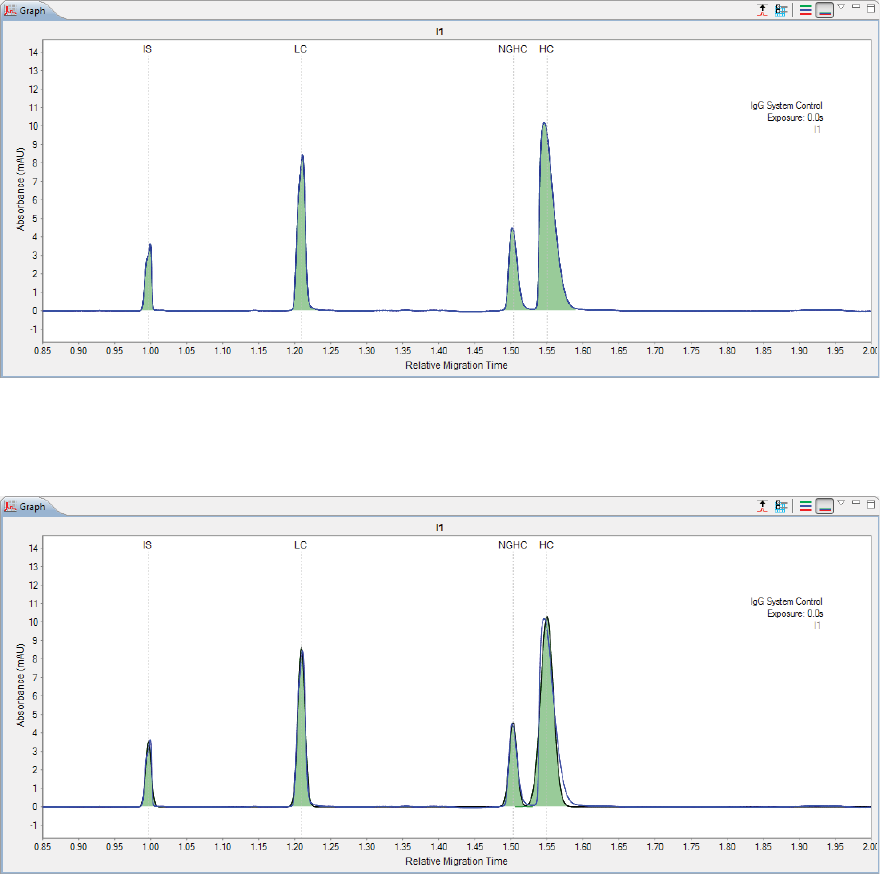Select the lower Graph tab
The height and width of the screenshot is (874, 880).
[x=25, y=506]
